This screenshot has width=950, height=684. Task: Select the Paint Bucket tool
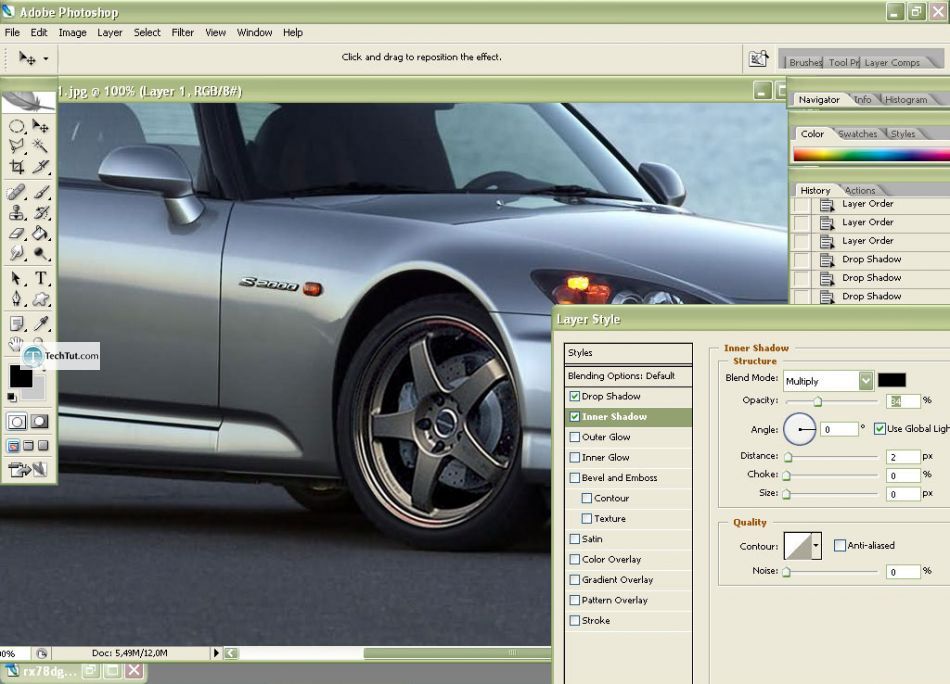[x=40, y=233]
